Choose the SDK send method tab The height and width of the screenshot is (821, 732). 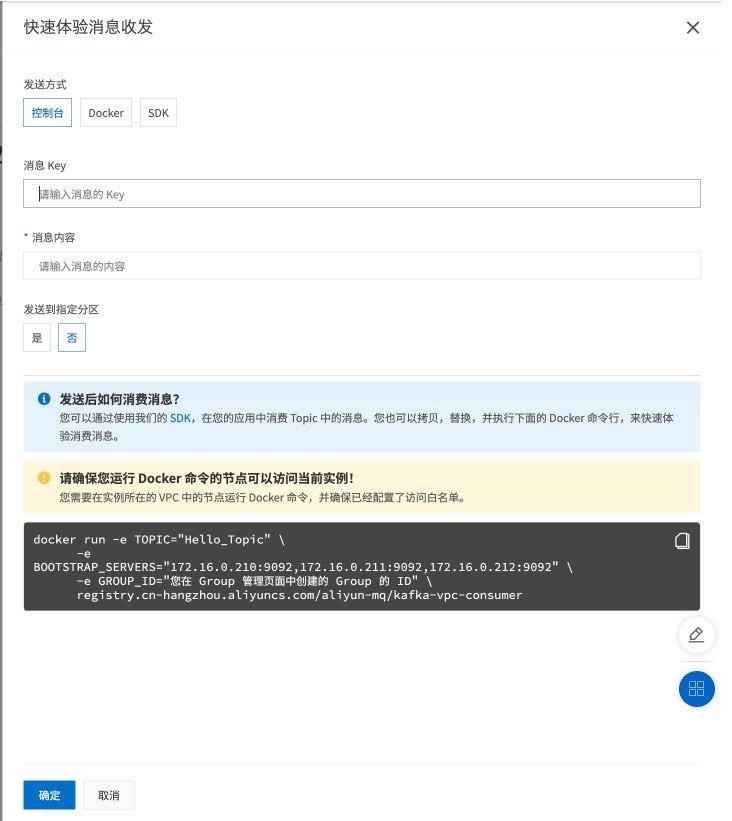[159, 113]
